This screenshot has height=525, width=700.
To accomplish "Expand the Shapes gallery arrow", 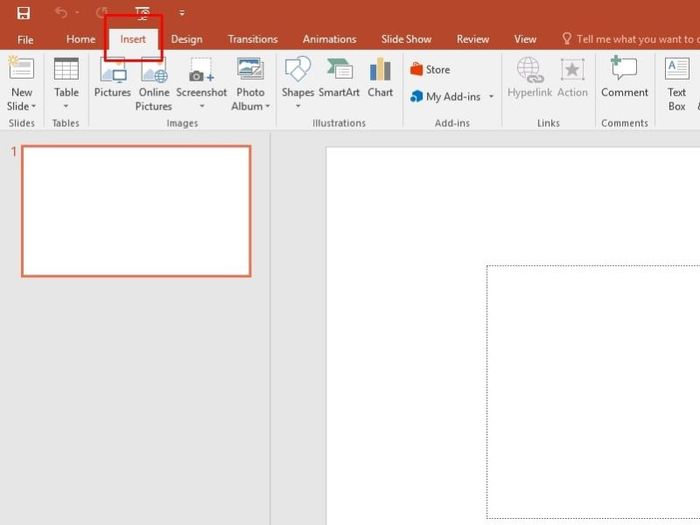I will 298,106.
